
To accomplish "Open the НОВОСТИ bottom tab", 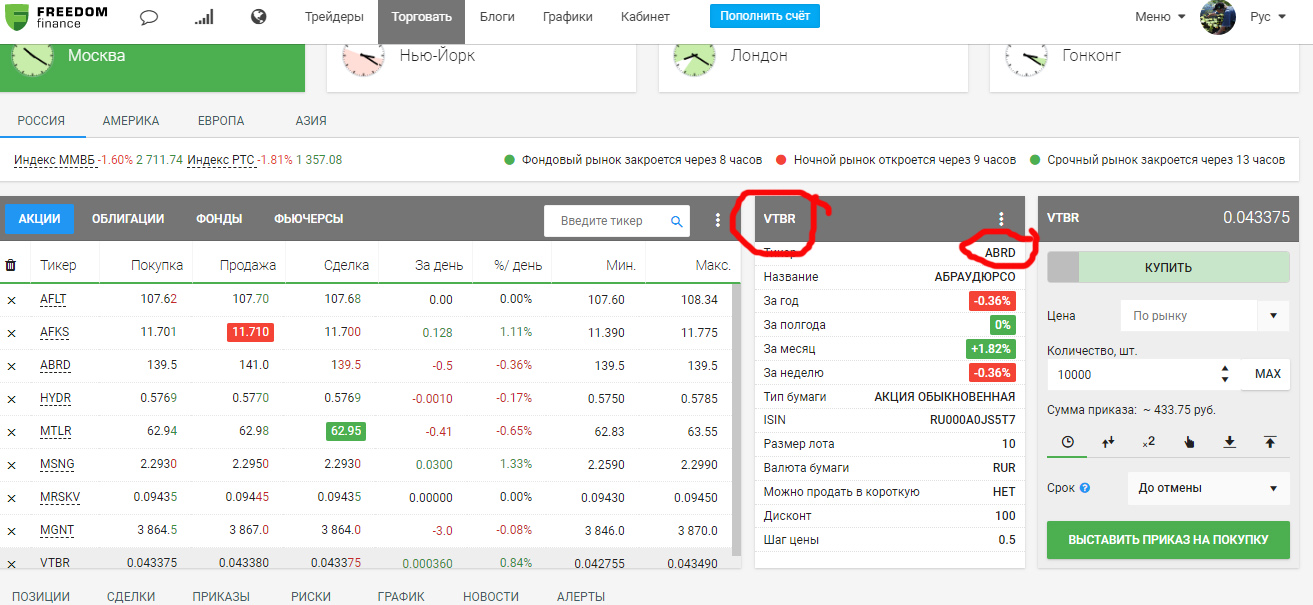I will point(491,596).
